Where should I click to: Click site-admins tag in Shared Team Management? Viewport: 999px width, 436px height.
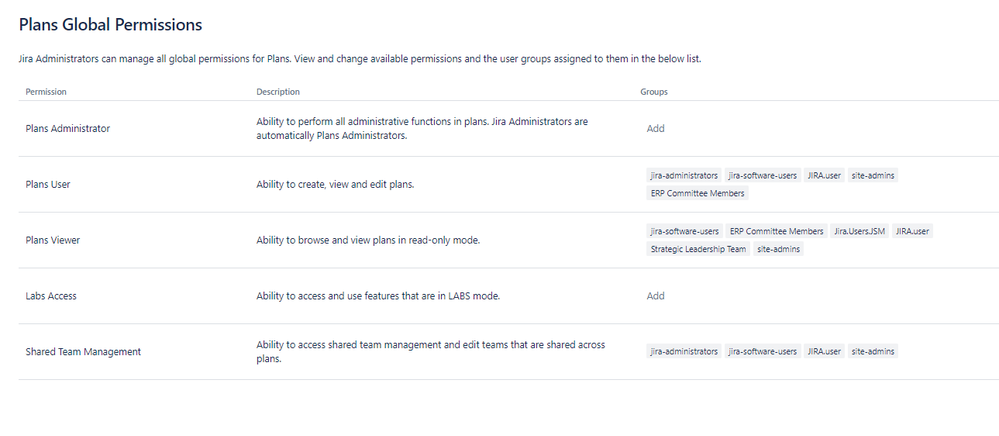coord(873,351)
